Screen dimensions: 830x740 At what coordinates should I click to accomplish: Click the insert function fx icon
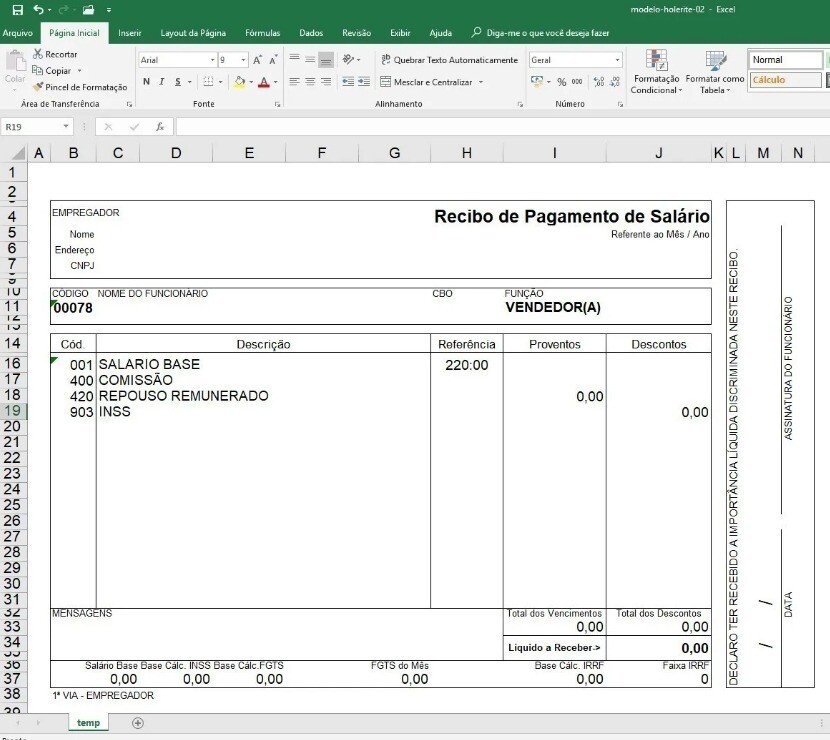point(159,127)
